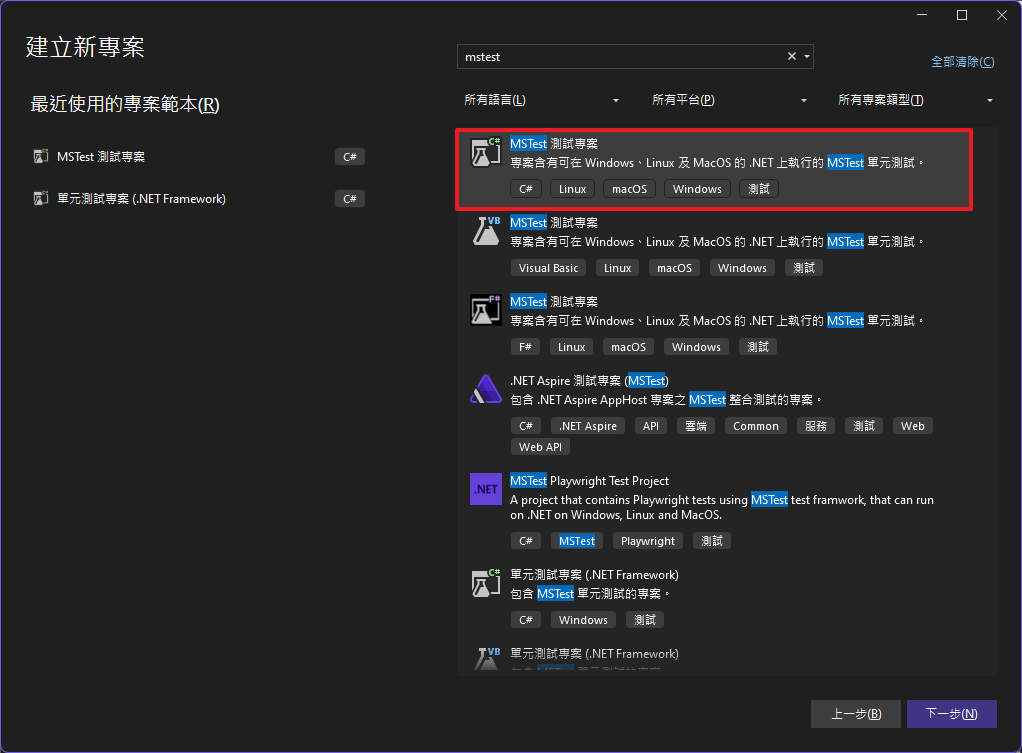Select the F# MSTest 測試專案 title
Viewport: 1022px width, 753px height.
tap(554, 301)
